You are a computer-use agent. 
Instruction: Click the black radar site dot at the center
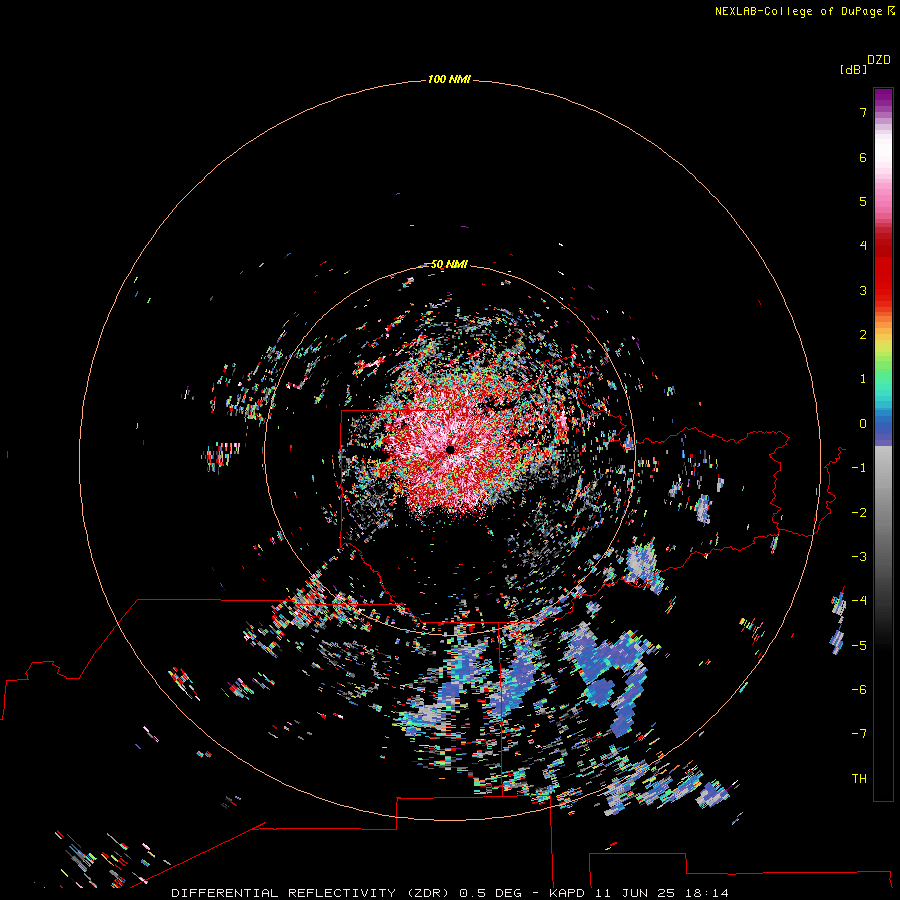coord(451,450)
